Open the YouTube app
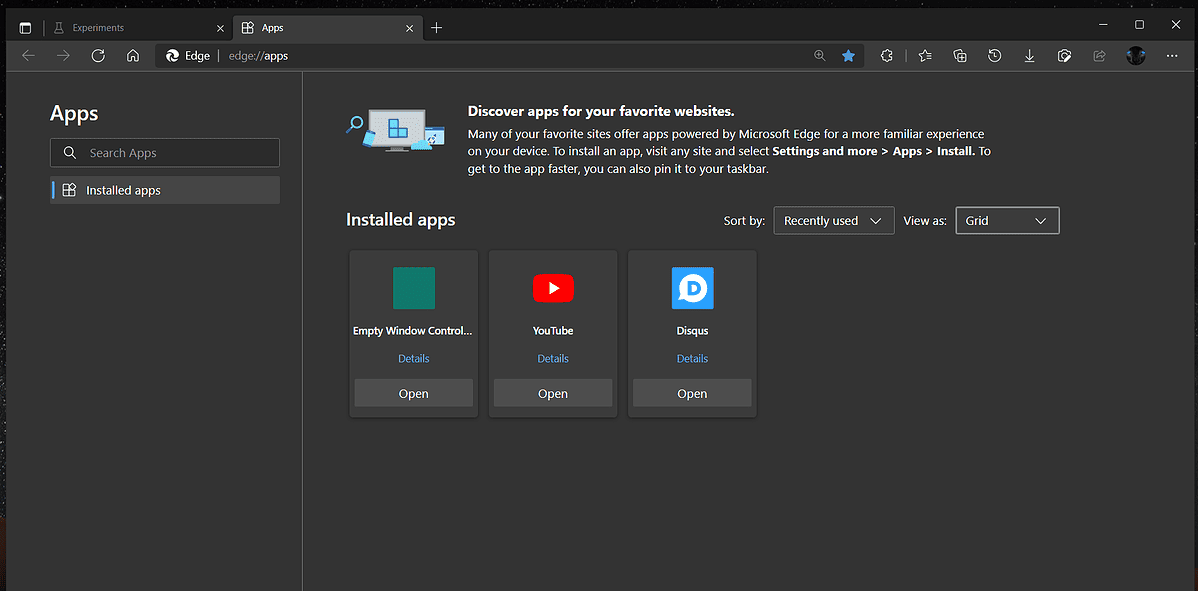Screen dimensions: 1198x591 click(x=552, y=392)
